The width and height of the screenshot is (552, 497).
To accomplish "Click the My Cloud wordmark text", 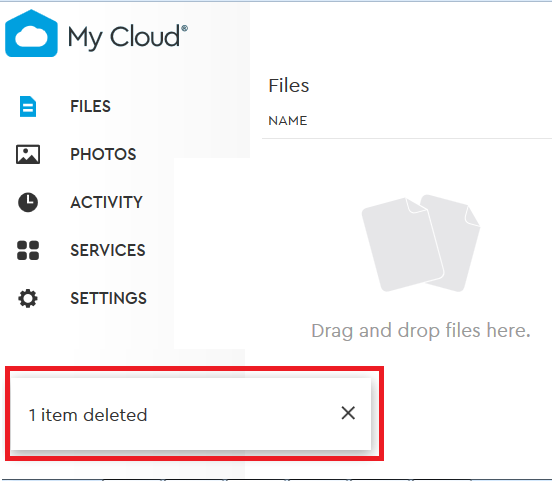I will [x=124, y=37].
